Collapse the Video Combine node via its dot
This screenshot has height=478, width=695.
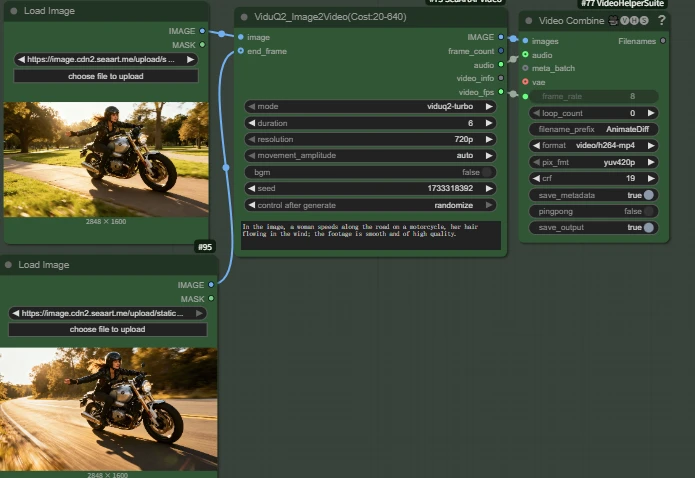(x=527, y=21)
